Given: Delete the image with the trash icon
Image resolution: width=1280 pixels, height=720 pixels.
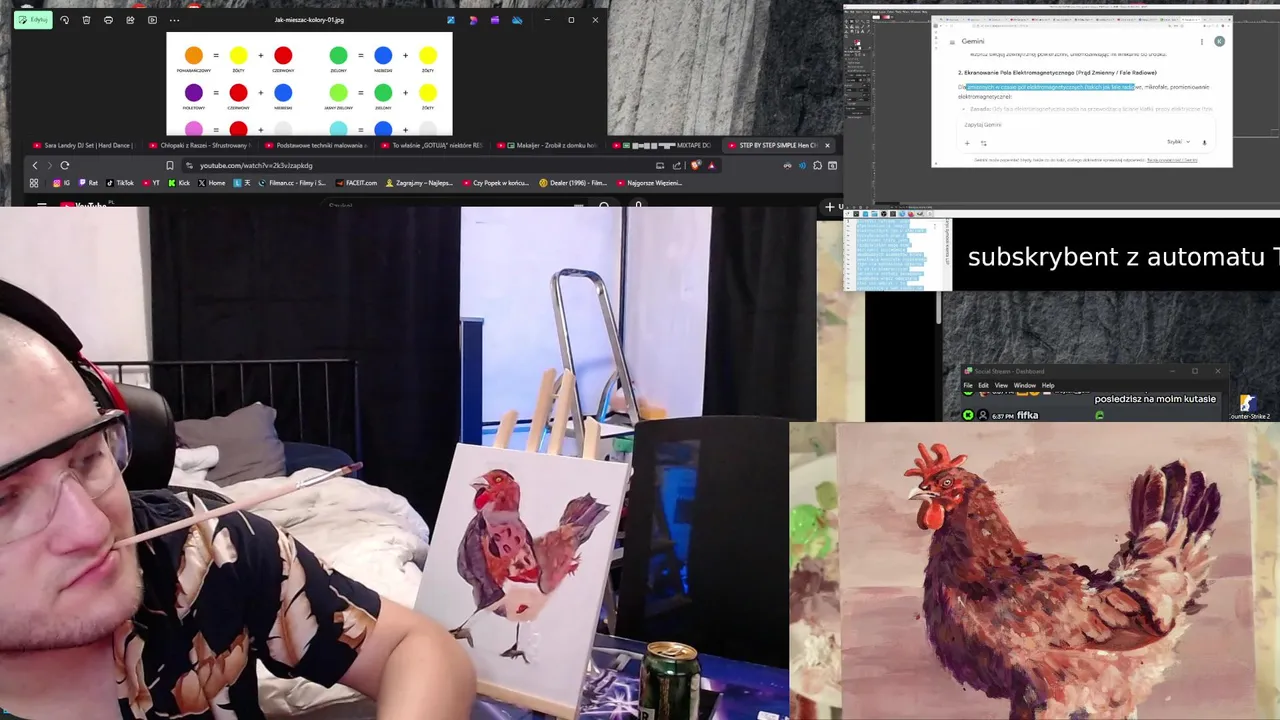Looking at the screenshot, I should pyautogui.click(x=86, y=20).
